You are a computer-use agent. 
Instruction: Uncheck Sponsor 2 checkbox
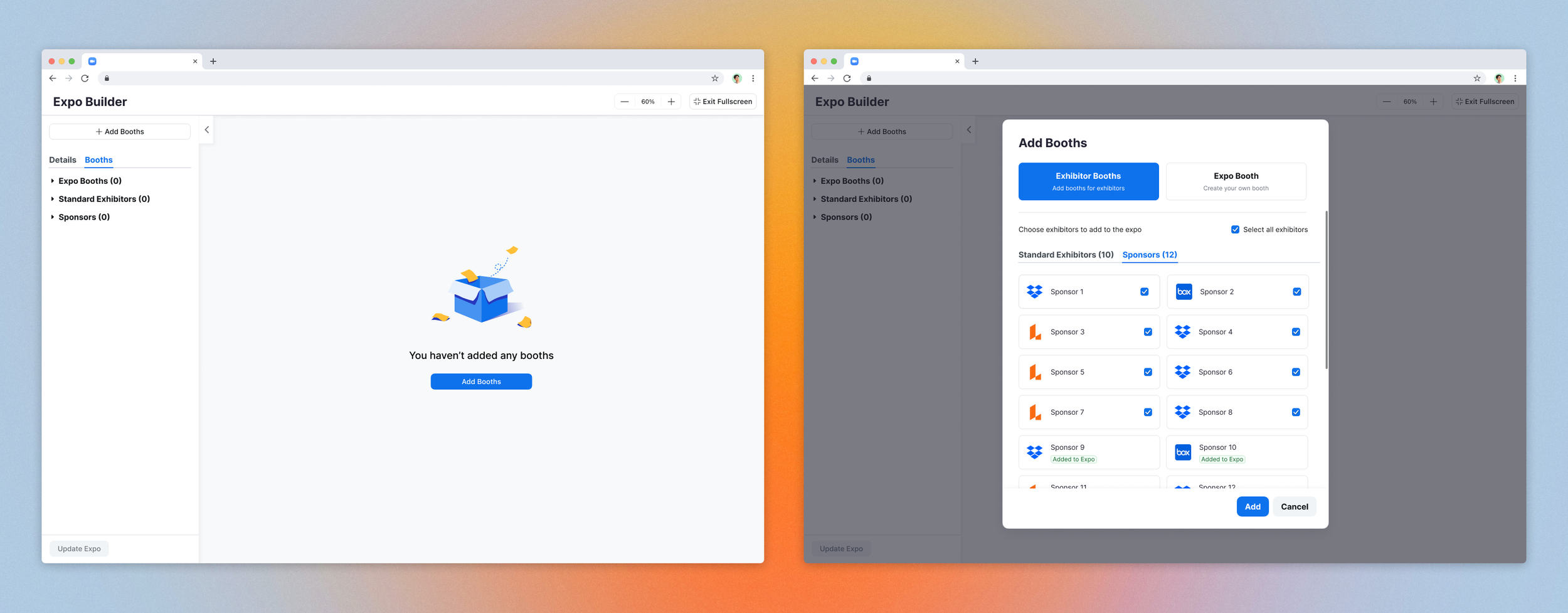click(x=1296, y=292)
